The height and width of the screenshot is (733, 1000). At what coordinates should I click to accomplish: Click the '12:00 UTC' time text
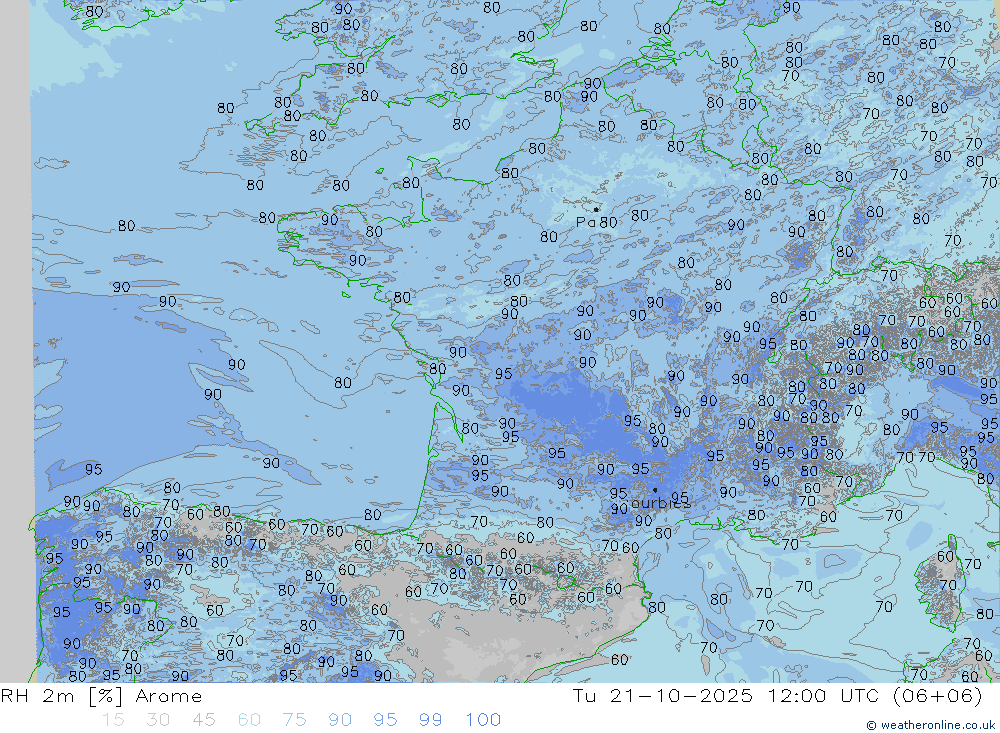click(x=823, y=695)
